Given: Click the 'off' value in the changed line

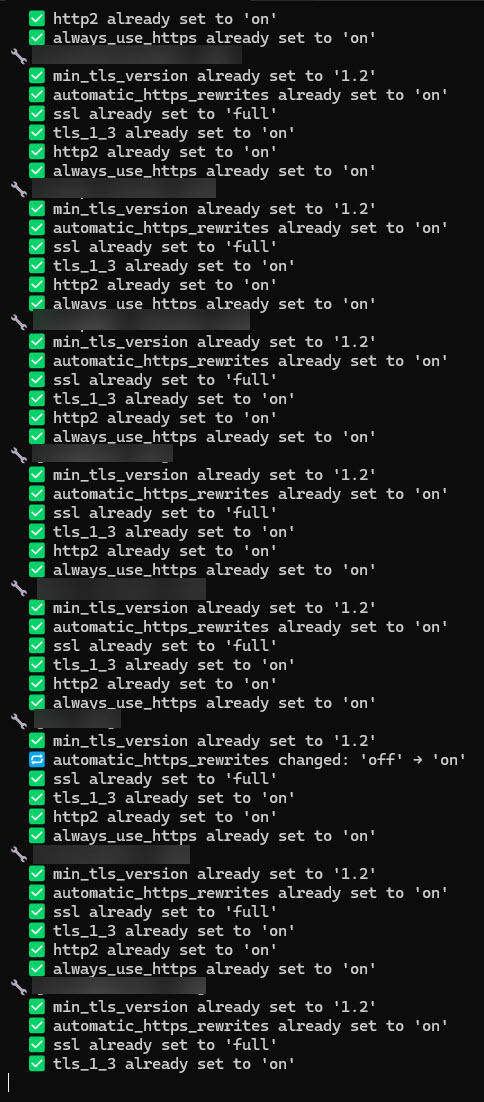Looking at the screenshot, I should (x=385, y=760).
